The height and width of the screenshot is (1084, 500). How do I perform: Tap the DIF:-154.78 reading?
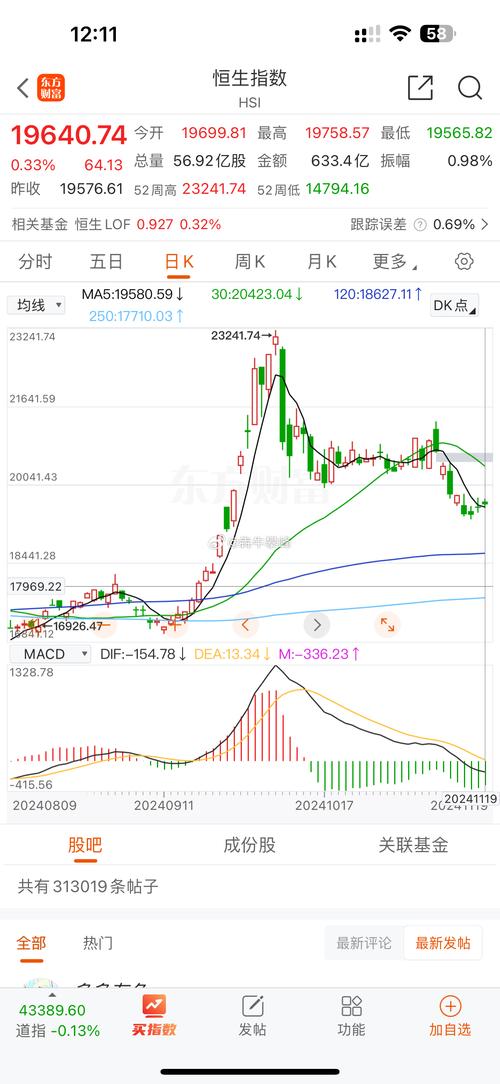[x=143, y=654]
